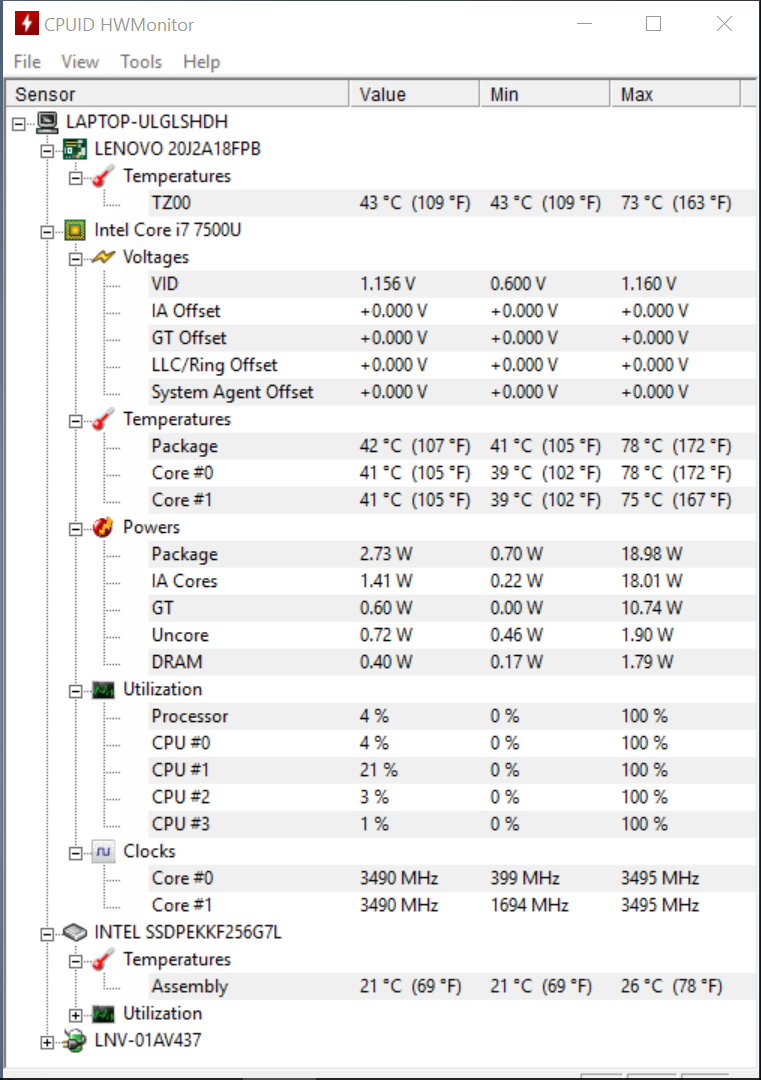Click the SSD drive icon for INTEL SSDPEKKF256G7L
Viewport: 761px width, 1080px height.
74,933
